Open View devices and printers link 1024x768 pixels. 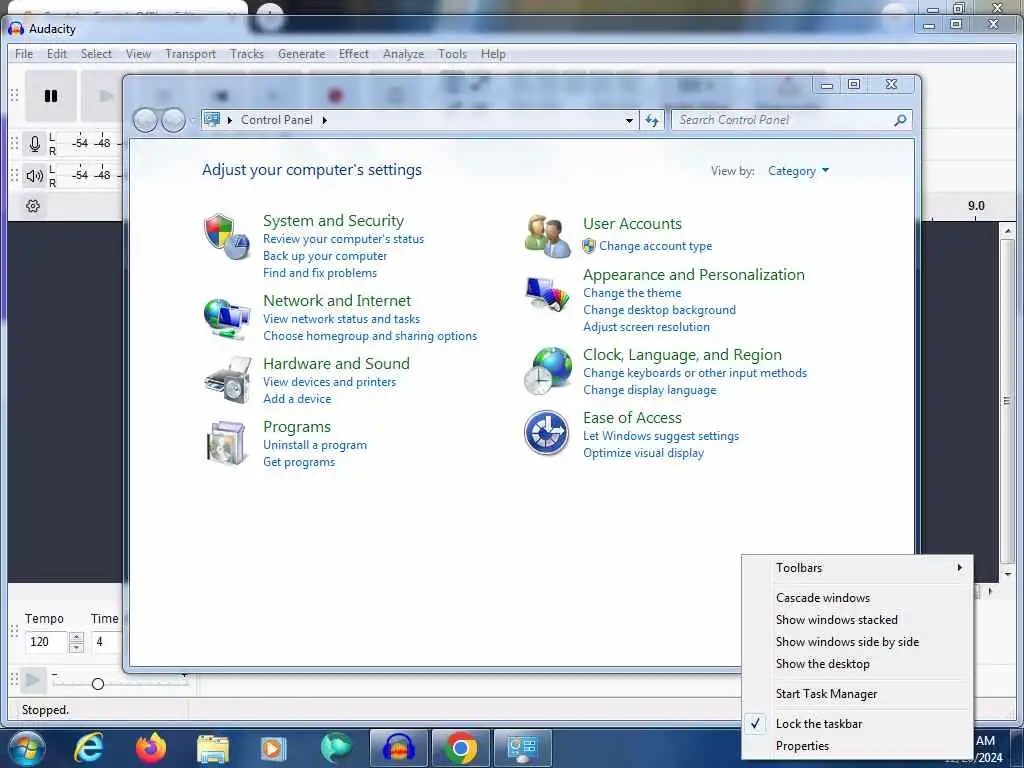[330, 382]
